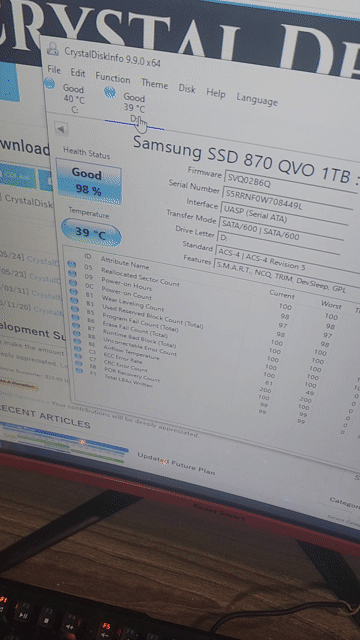Click the blue download button under the Download heading
The height and width of the screenshot is (640, 360).
click(x=18, y=176)
